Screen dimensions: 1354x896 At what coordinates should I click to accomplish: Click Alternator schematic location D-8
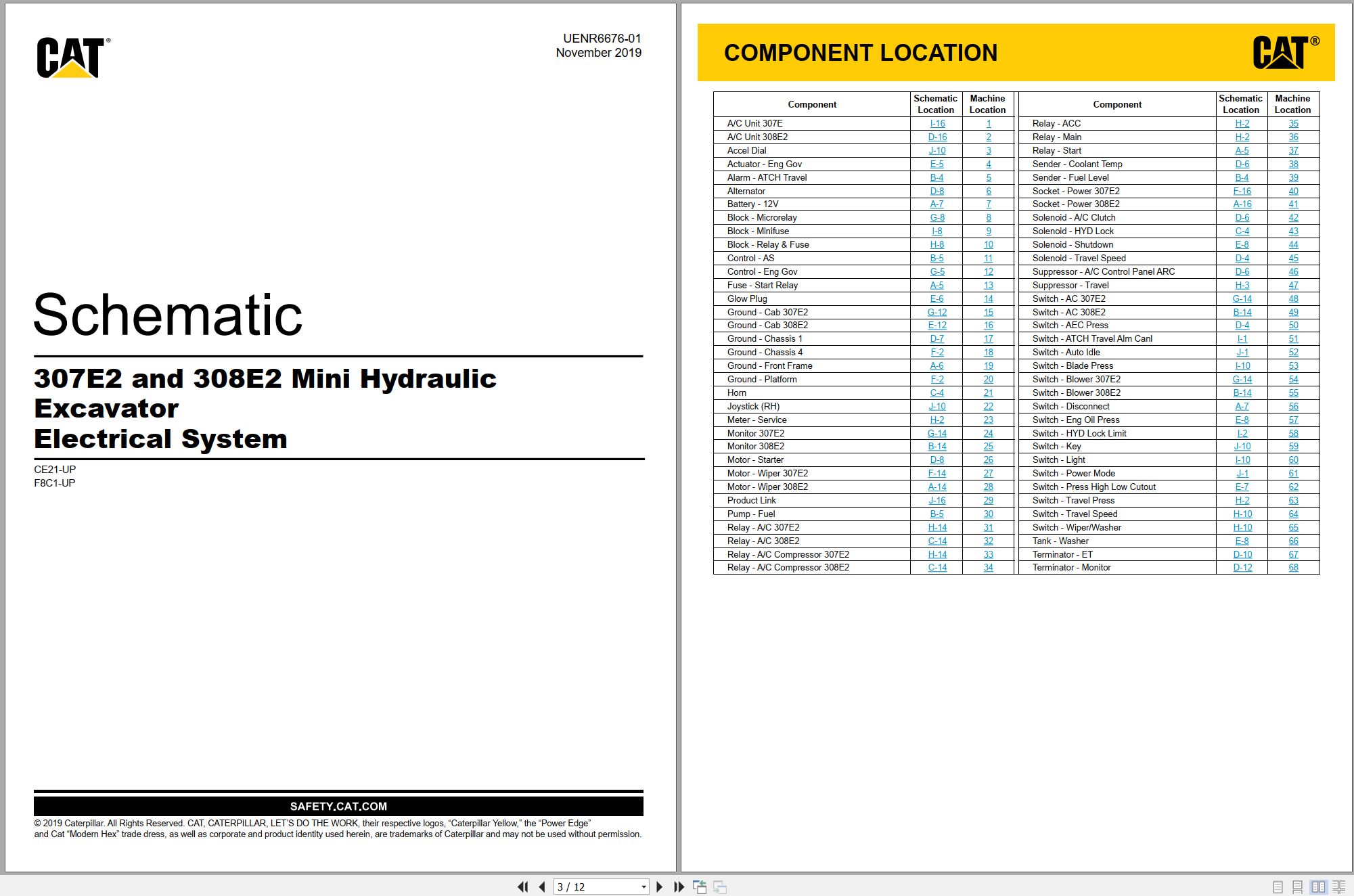pos(937,191)
